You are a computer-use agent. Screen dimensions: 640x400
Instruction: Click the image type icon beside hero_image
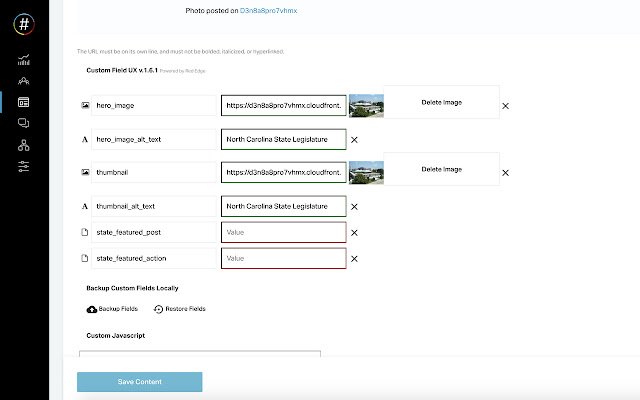click(x=85, y=105)
